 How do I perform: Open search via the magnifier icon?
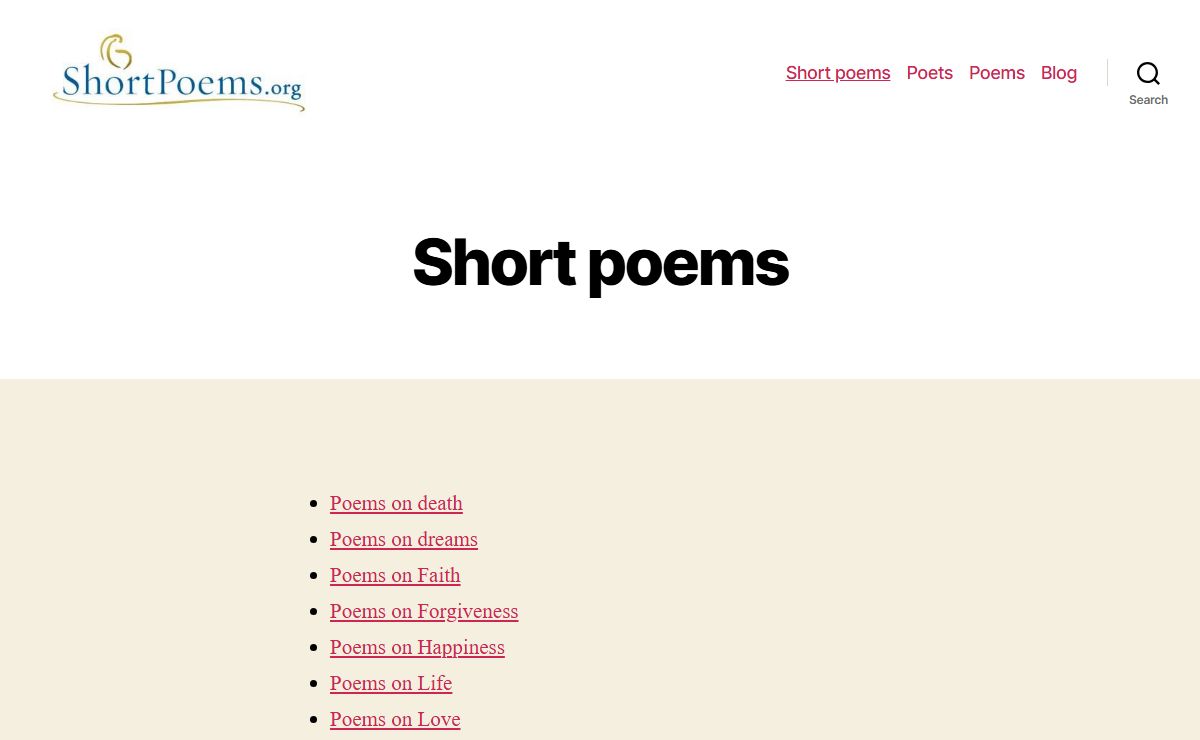1148,73
